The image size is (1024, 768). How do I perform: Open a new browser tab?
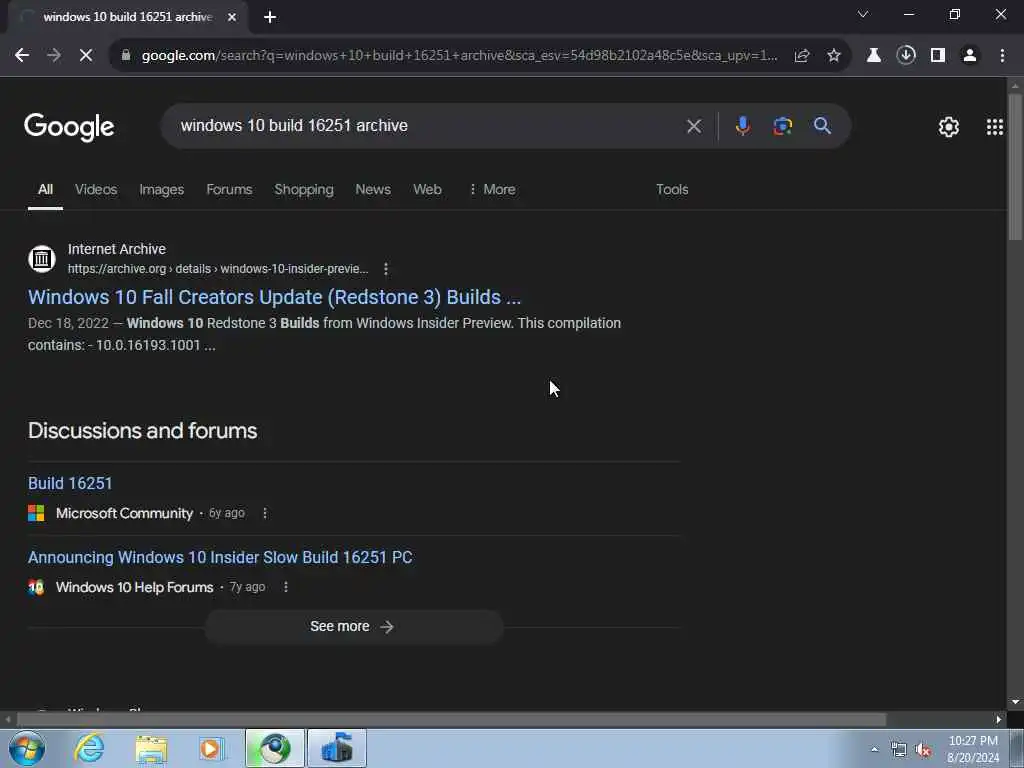tap(270, 17)
